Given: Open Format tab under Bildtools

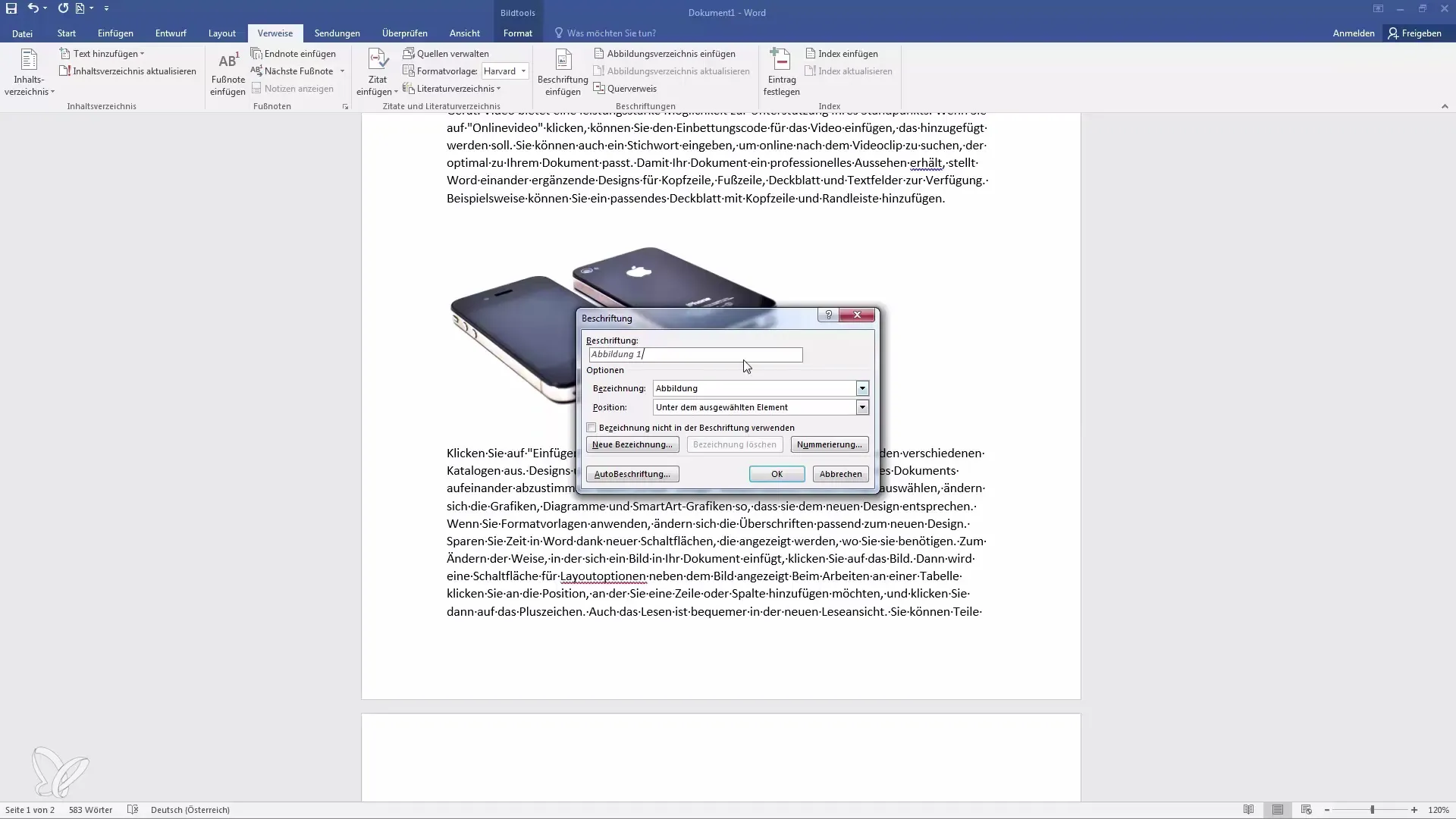Looking at the screenshot, I should pos(518,33).
